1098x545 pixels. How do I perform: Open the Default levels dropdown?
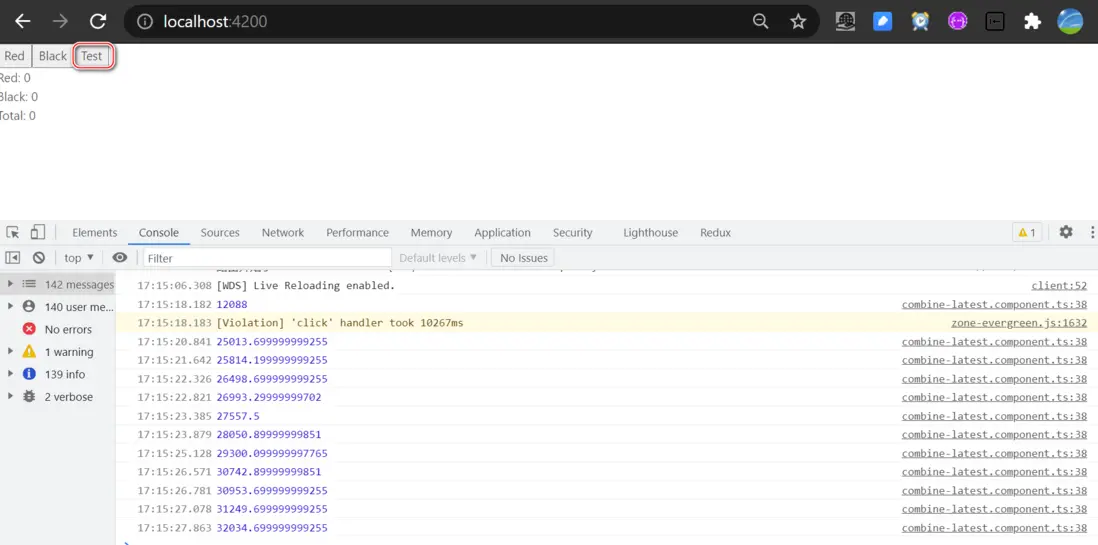tap(438, 258)
